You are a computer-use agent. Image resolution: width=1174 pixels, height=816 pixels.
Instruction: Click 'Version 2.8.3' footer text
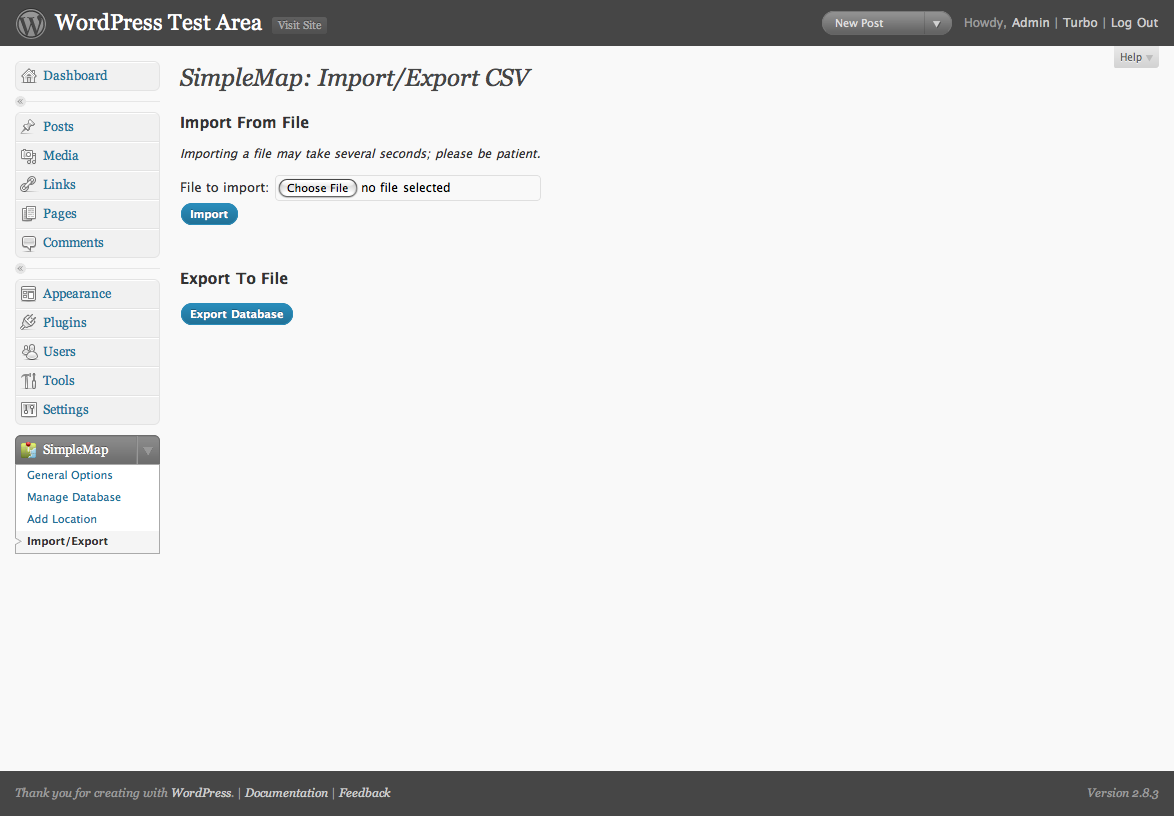pyautogui.click(x=1122, y=793)
